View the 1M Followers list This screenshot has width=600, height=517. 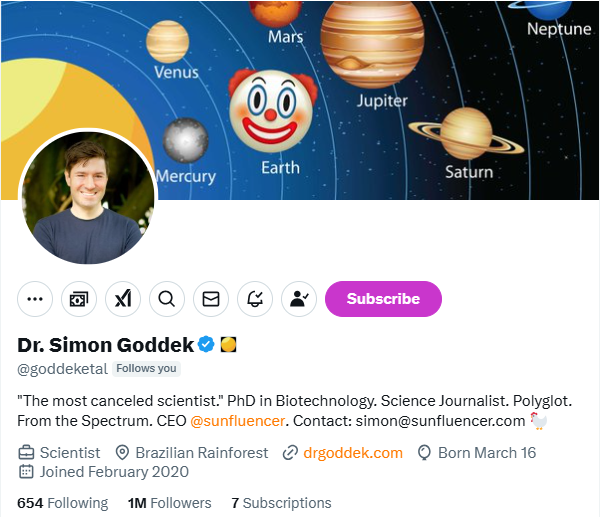tap(169, 503)
